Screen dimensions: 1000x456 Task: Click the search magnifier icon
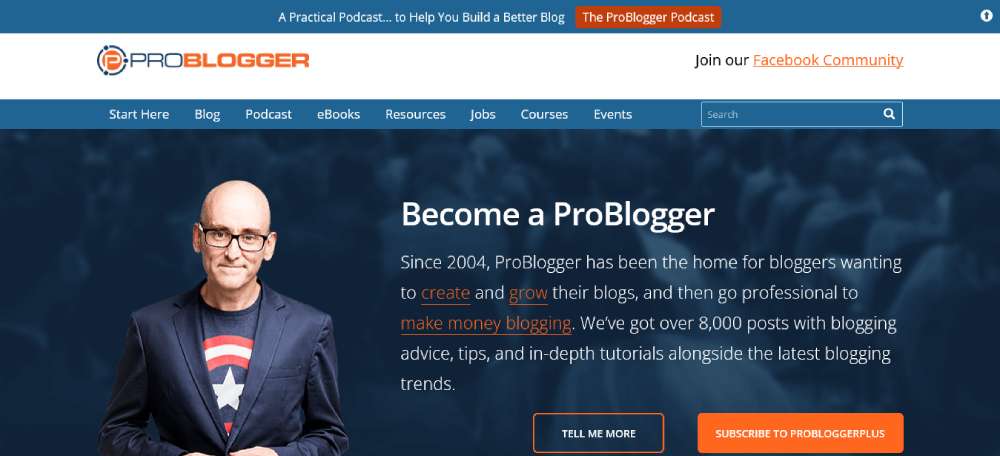tap(889, 114)
